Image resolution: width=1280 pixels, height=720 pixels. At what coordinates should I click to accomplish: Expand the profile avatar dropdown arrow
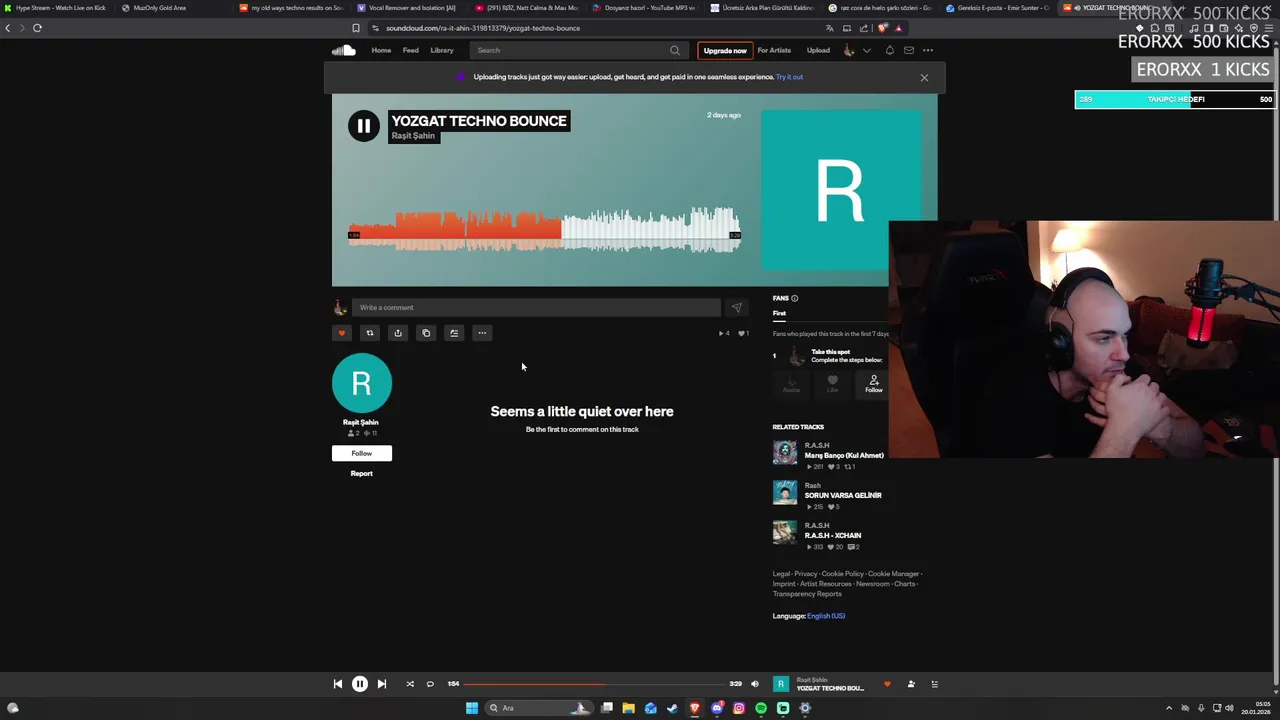pos(867,50)
